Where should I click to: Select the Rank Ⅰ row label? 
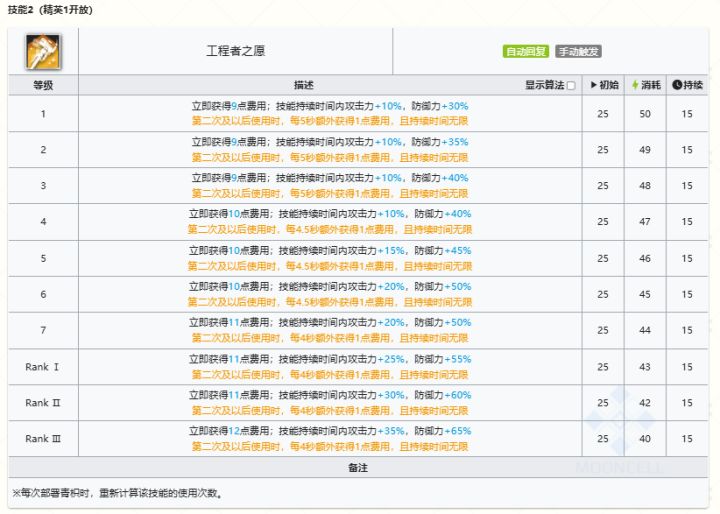point(43,367)
